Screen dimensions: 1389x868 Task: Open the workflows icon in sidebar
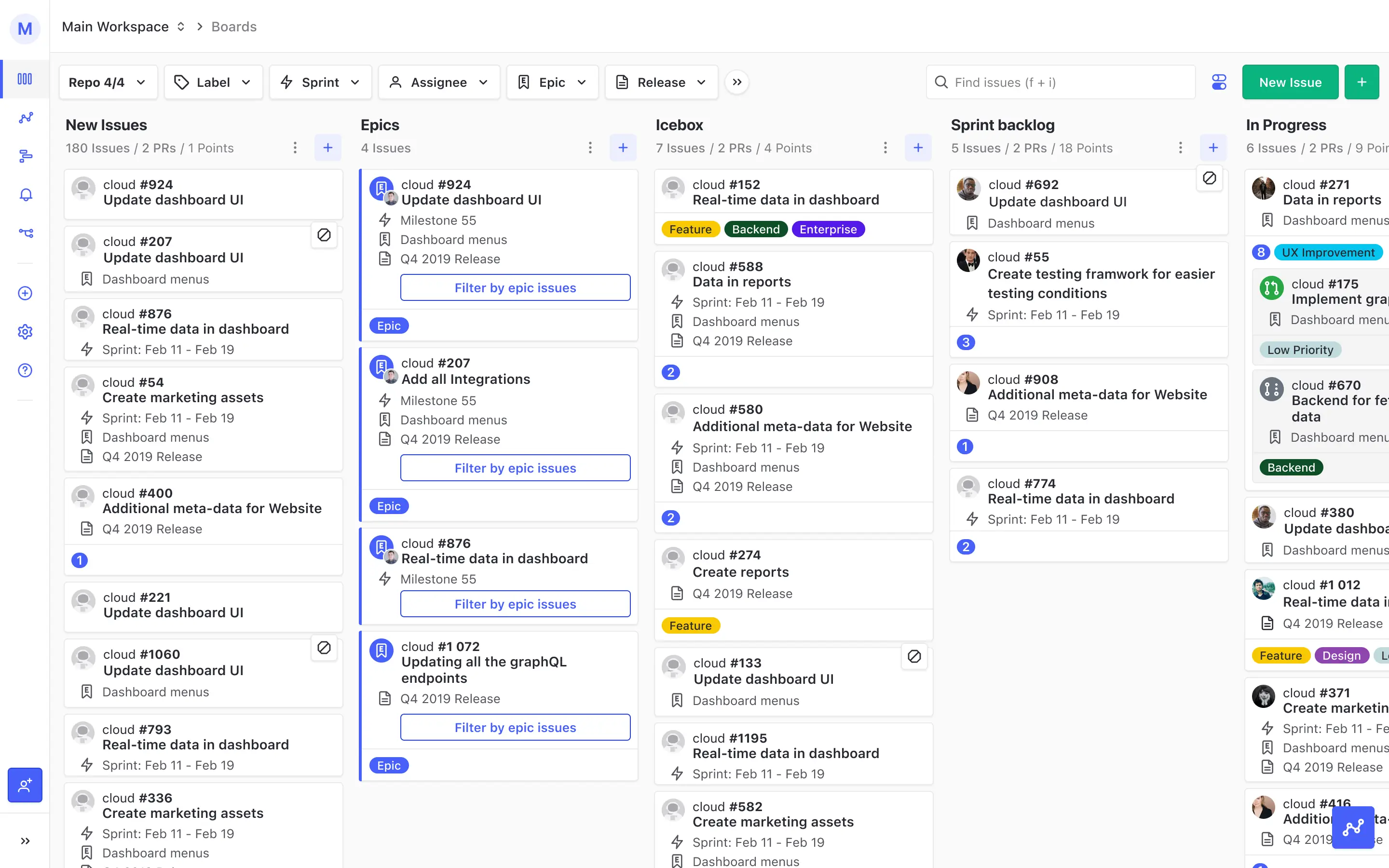pyautogui.click(x=25, y=233)
